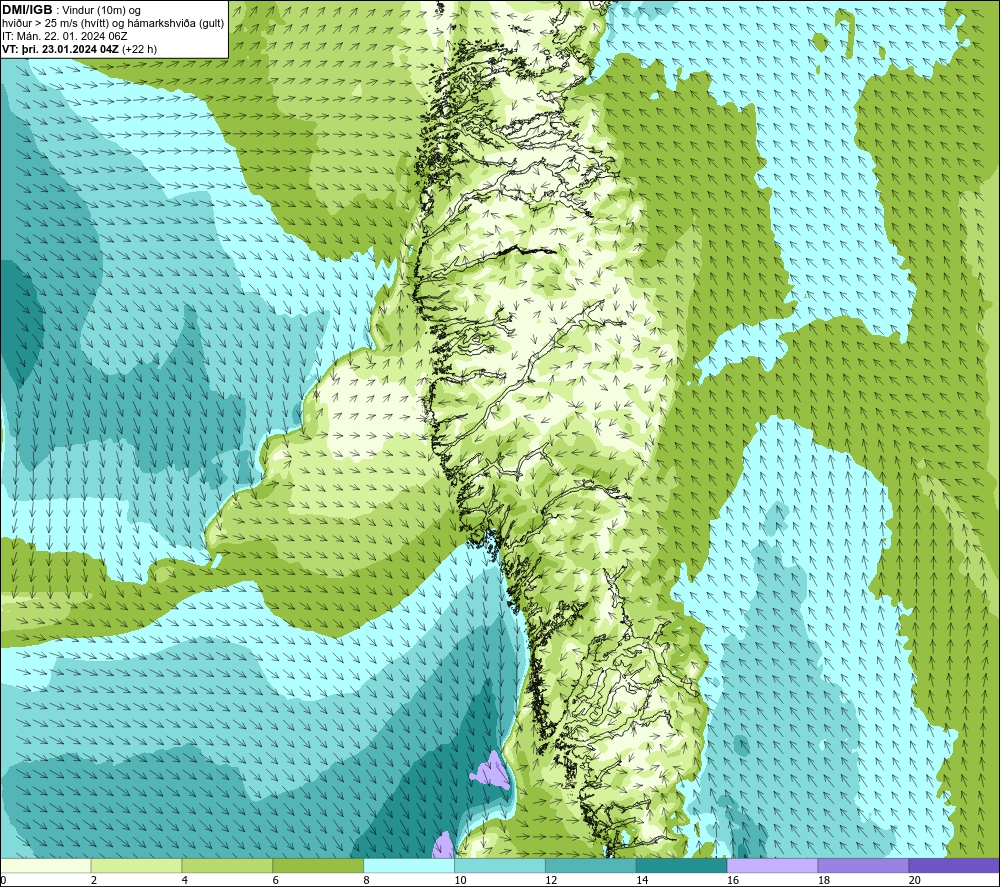The height and width of the screenshot is (887, 1000).
Task: Select the olive green 6–8 m/s legend swatch
Action: coord(318,866)
